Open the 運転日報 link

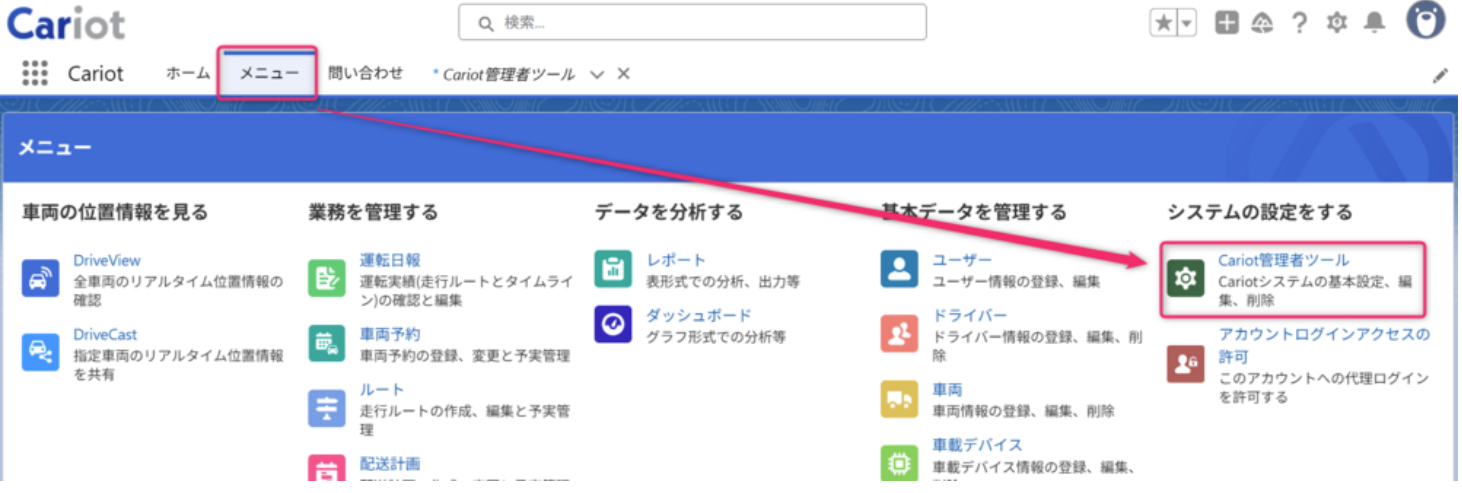390,260
